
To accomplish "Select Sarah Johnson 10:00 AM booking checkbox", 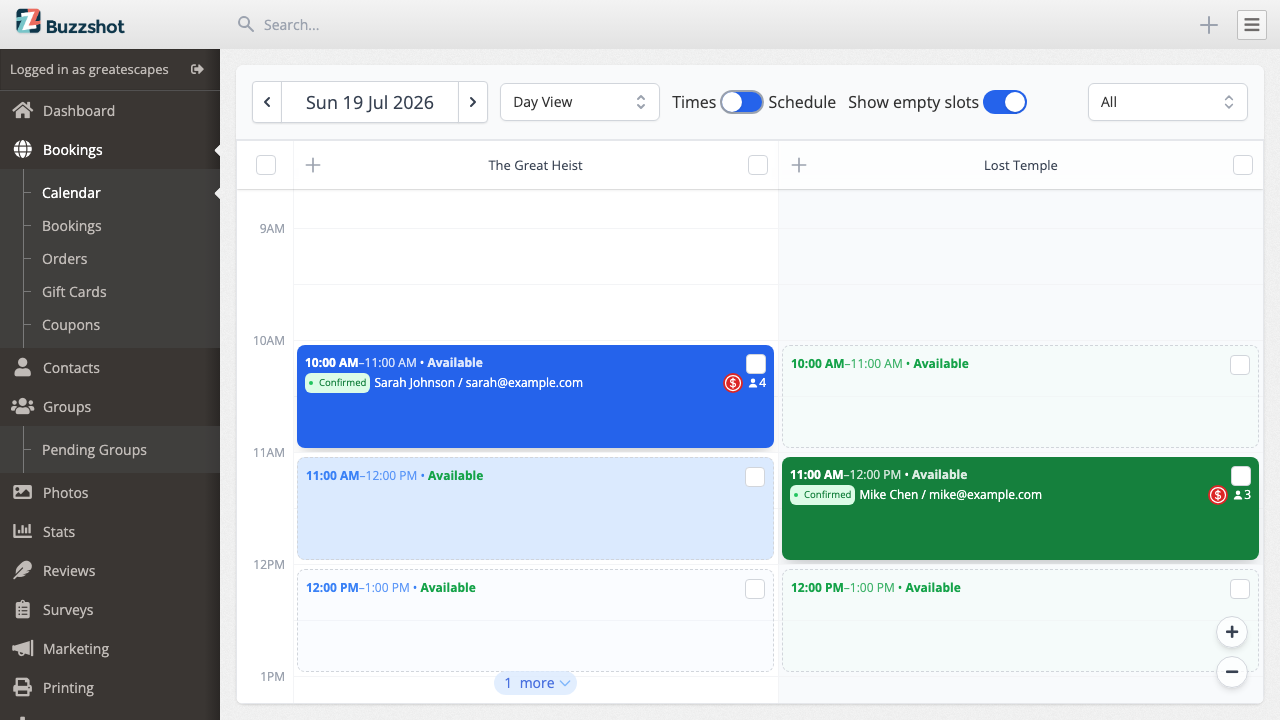I will tap(756, 364).
